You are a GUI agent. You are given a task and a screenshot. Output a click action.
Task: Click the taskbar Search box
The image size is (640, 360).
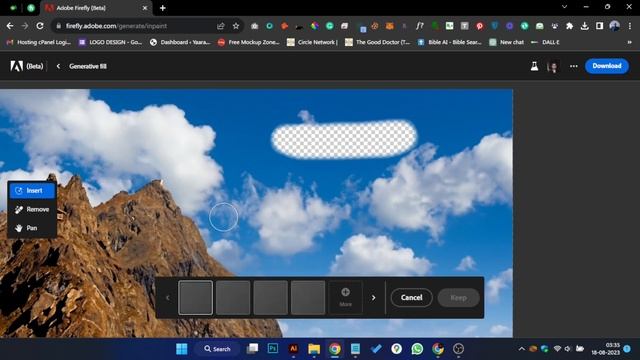coord(218,349)
